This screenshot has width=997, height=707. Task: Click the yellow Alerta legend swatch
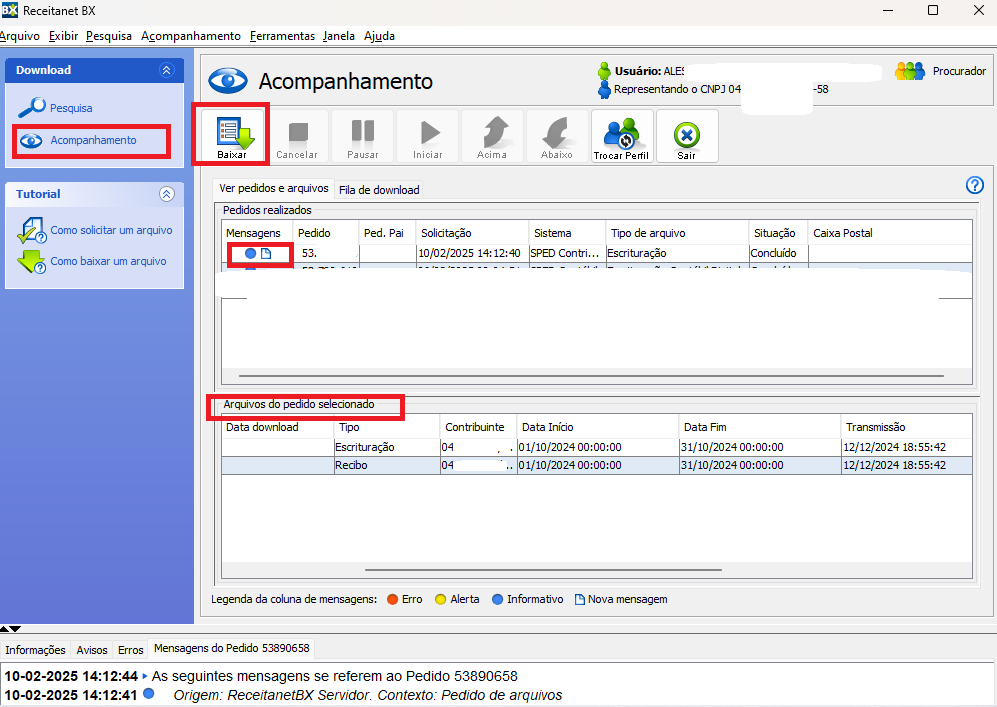(441, 600)
